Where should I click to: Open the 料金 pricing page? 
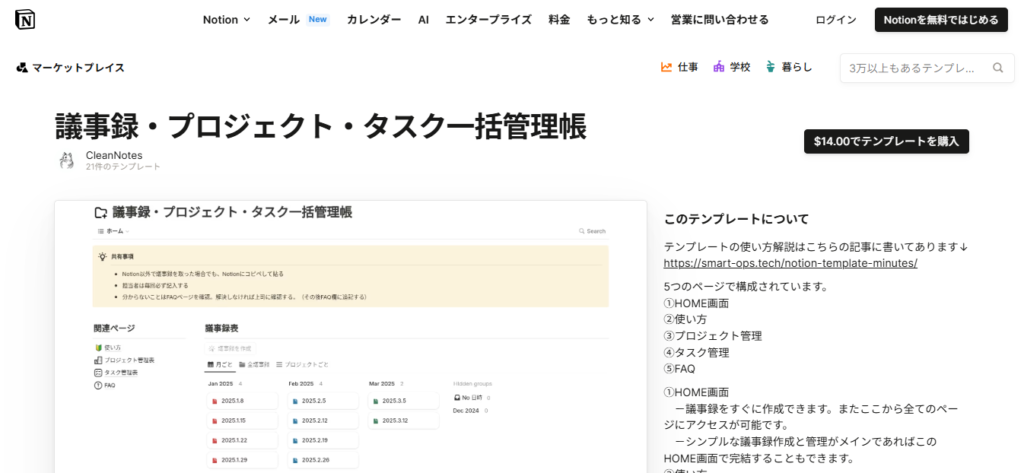coord(559,20)
